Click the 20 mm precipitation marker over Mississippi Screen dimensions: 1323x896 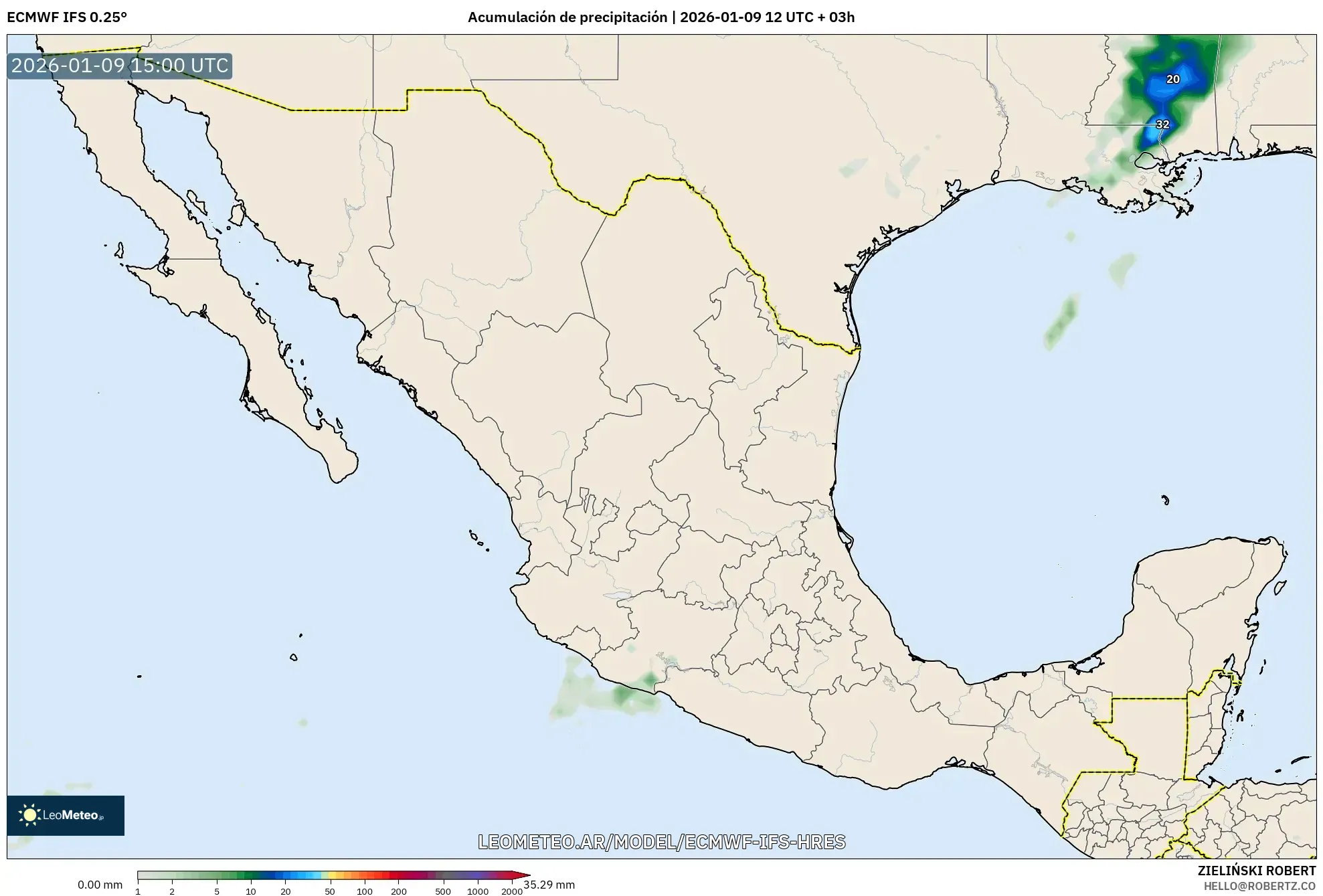1174,80
